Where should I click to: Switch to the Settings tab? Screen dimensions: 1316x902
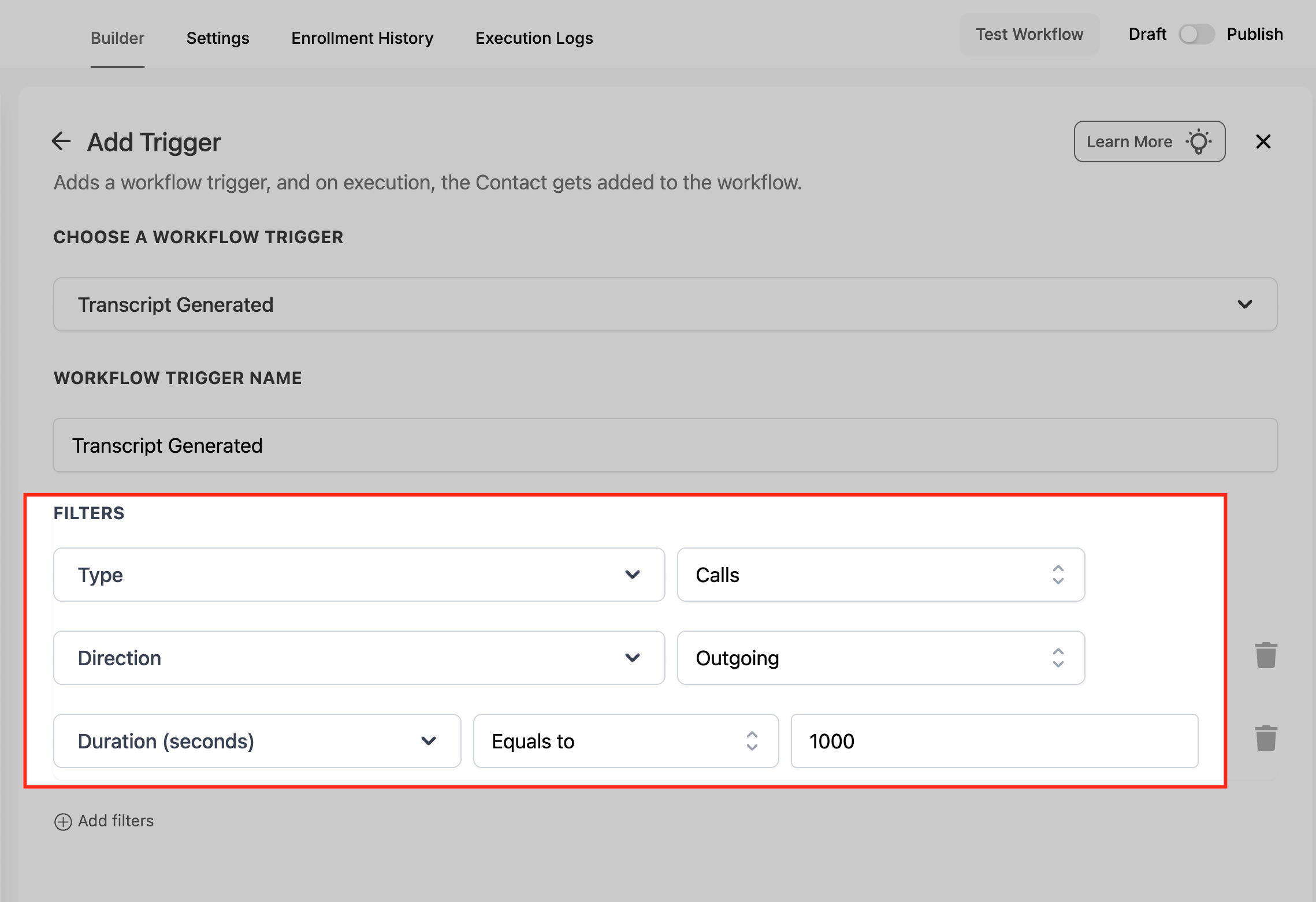(218, 38)
